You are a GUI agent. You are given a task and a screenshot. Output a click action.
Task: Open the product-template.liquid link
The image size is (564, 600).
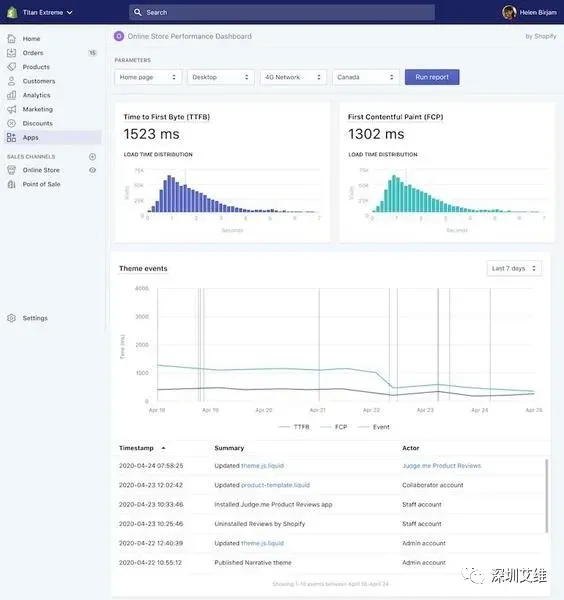point(275,485)
